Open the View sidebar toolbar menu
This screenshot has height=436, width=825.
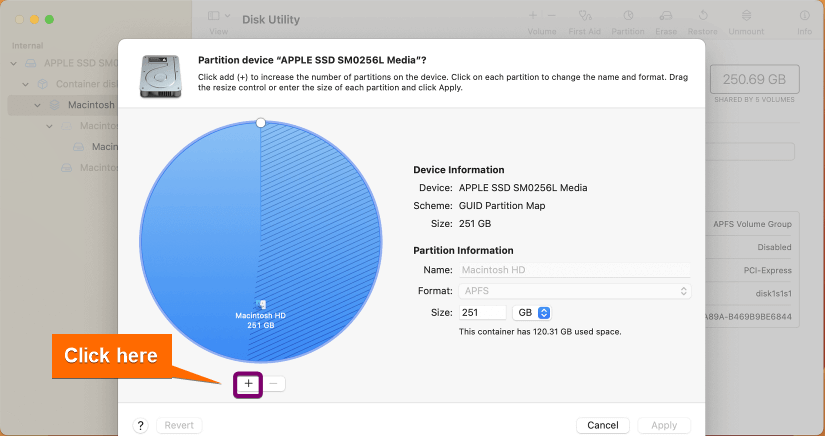[x=219, y=16]
